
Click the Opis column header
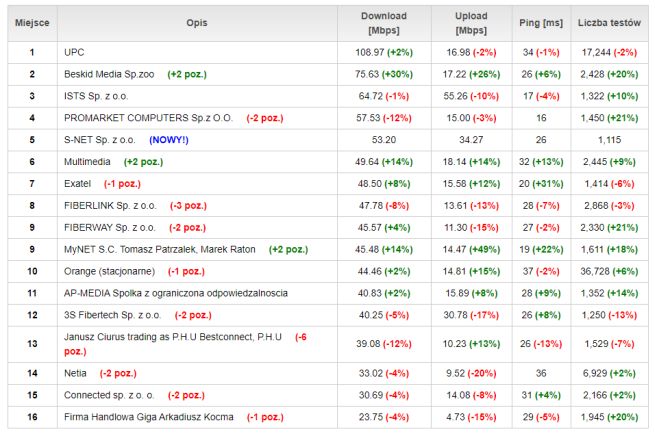tap(197, 23)
